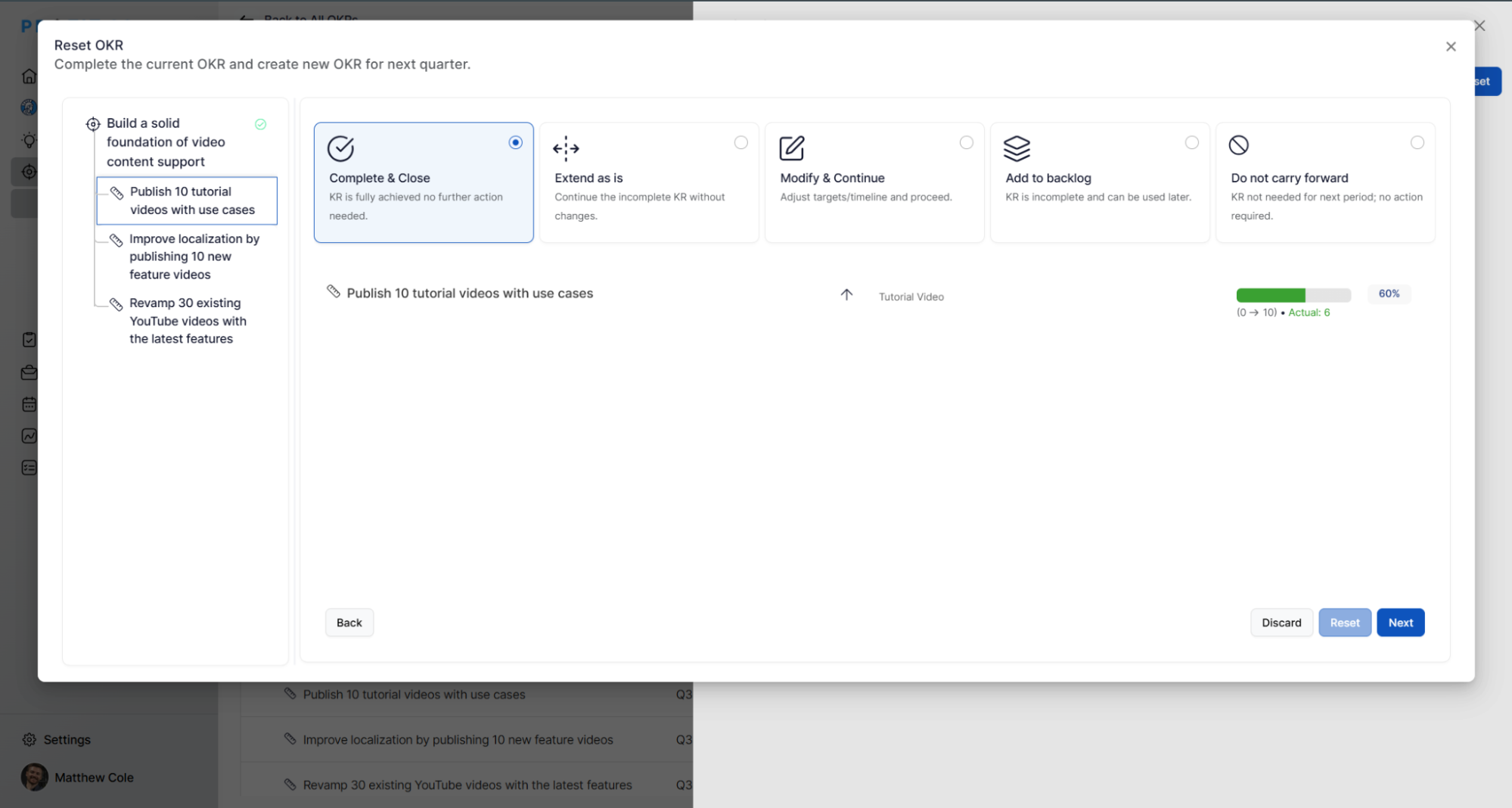Choose the Do not carry forward radio button
Viewport: 1512px width, 808px height.
tap(1417, 143)
